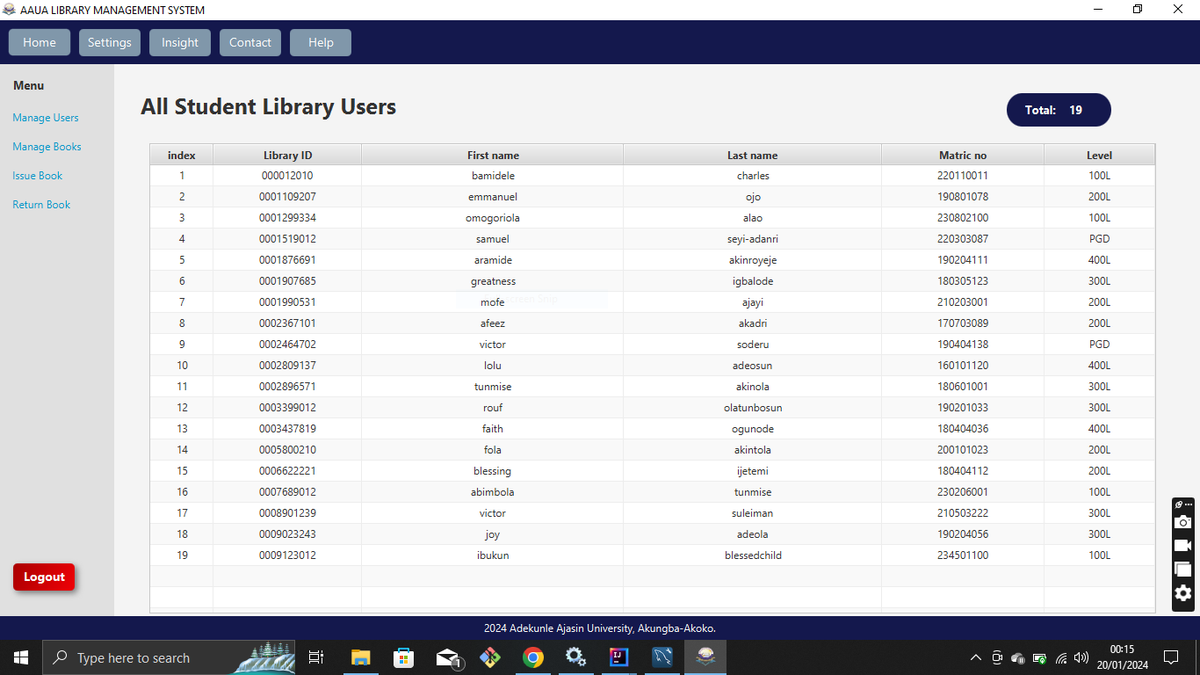The width and height of the screenshot is (1200, 675).
Task: Click last name ijetemi
Action: [752, 471]
